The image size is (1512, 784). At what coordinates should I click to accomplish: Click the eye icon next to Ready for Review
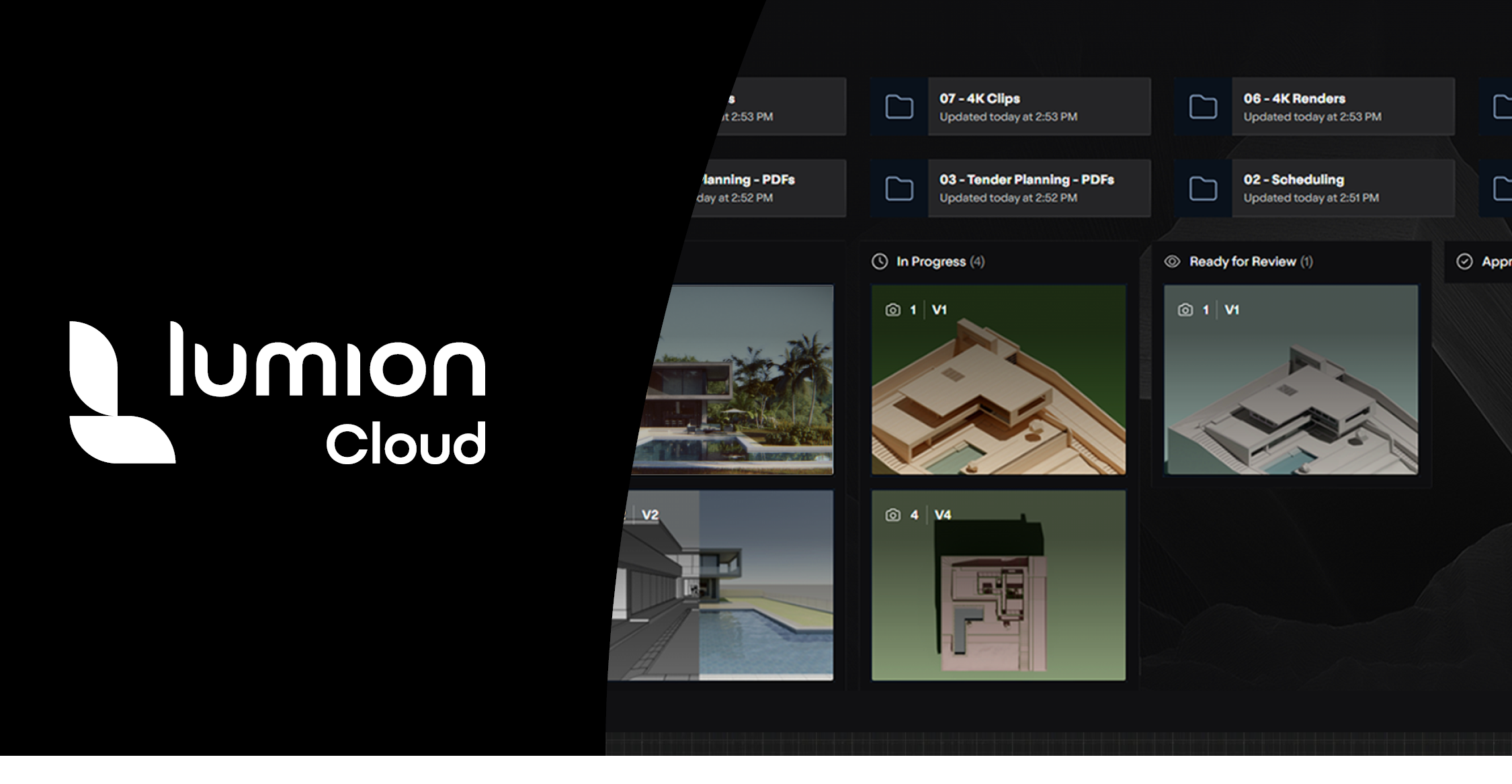tap(1172, 261)
